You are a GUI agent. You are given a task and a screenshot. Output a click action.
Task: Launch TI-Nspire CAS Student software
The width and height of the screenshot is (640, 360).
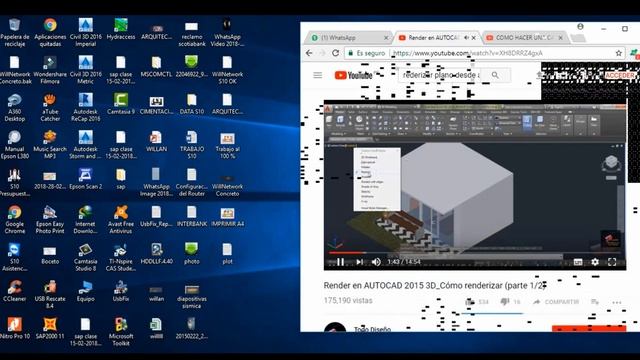tap(121, 257)
